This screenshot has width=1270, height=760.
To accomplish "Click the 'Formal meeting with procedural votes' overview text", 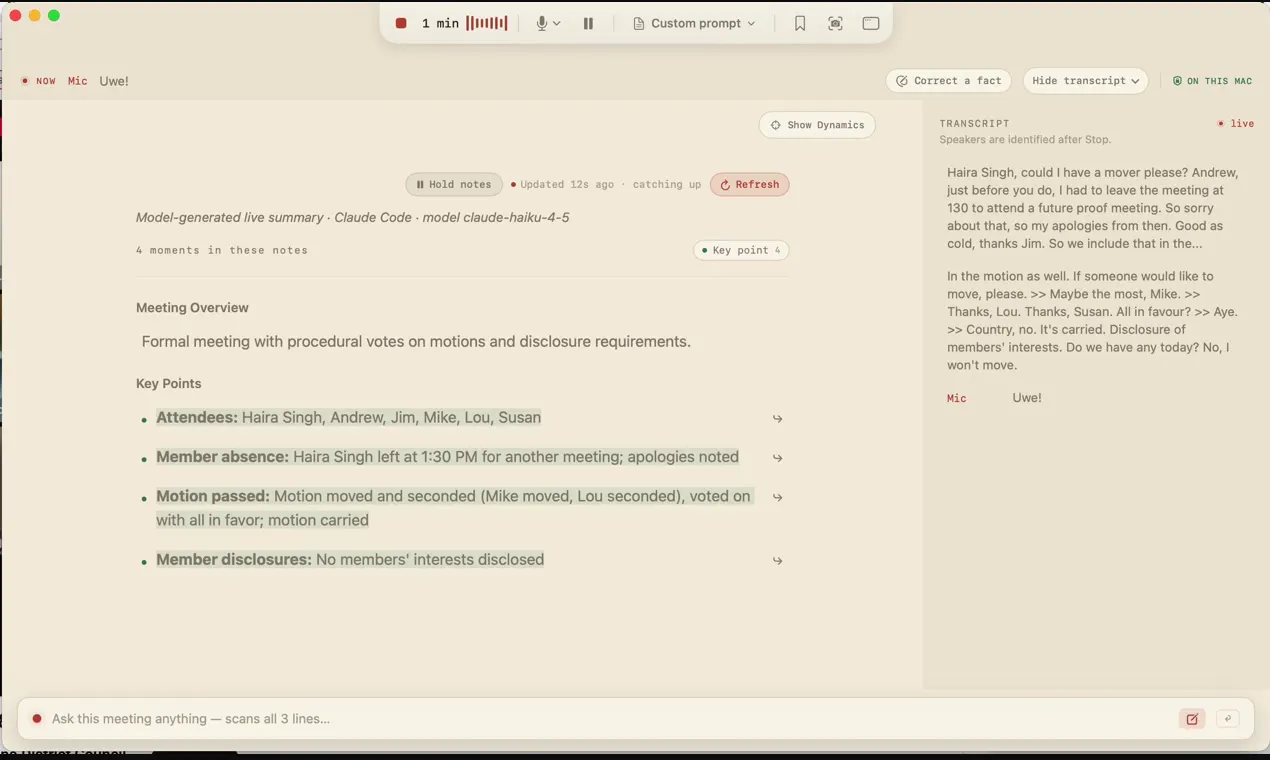I will 416,342.
